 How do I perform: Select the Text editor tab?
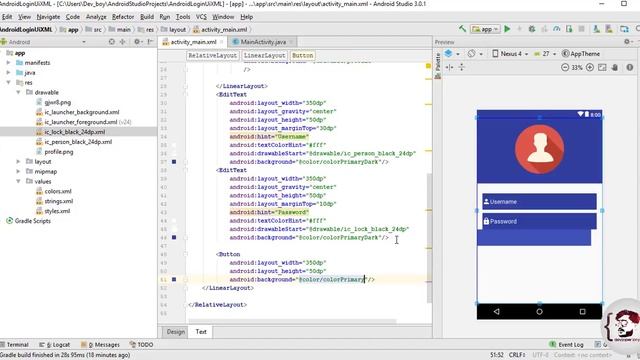click(x=201, y=332)
